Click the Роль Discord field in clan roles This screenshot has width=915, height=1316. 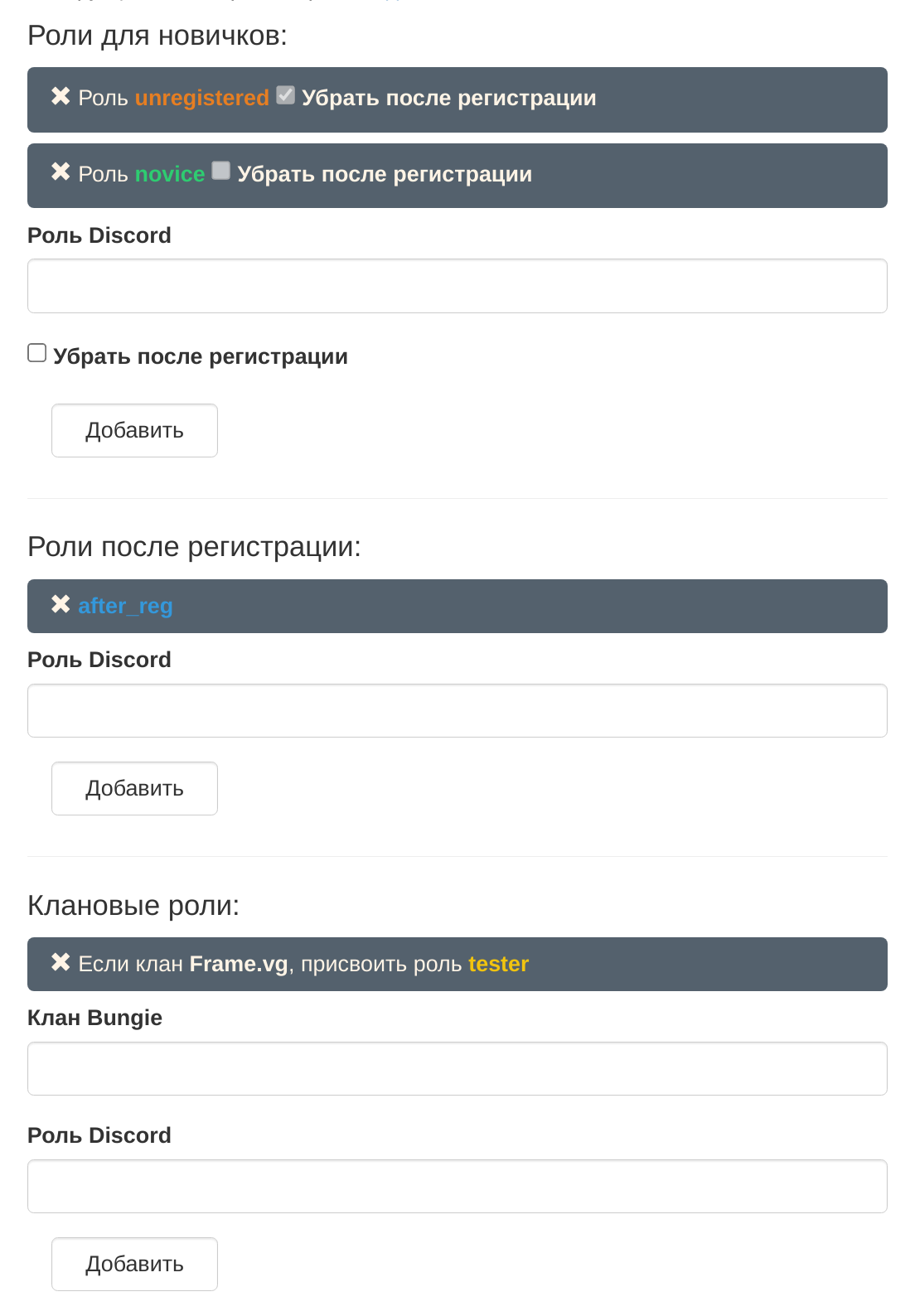pyautogui.click(x=457, y=1186)
